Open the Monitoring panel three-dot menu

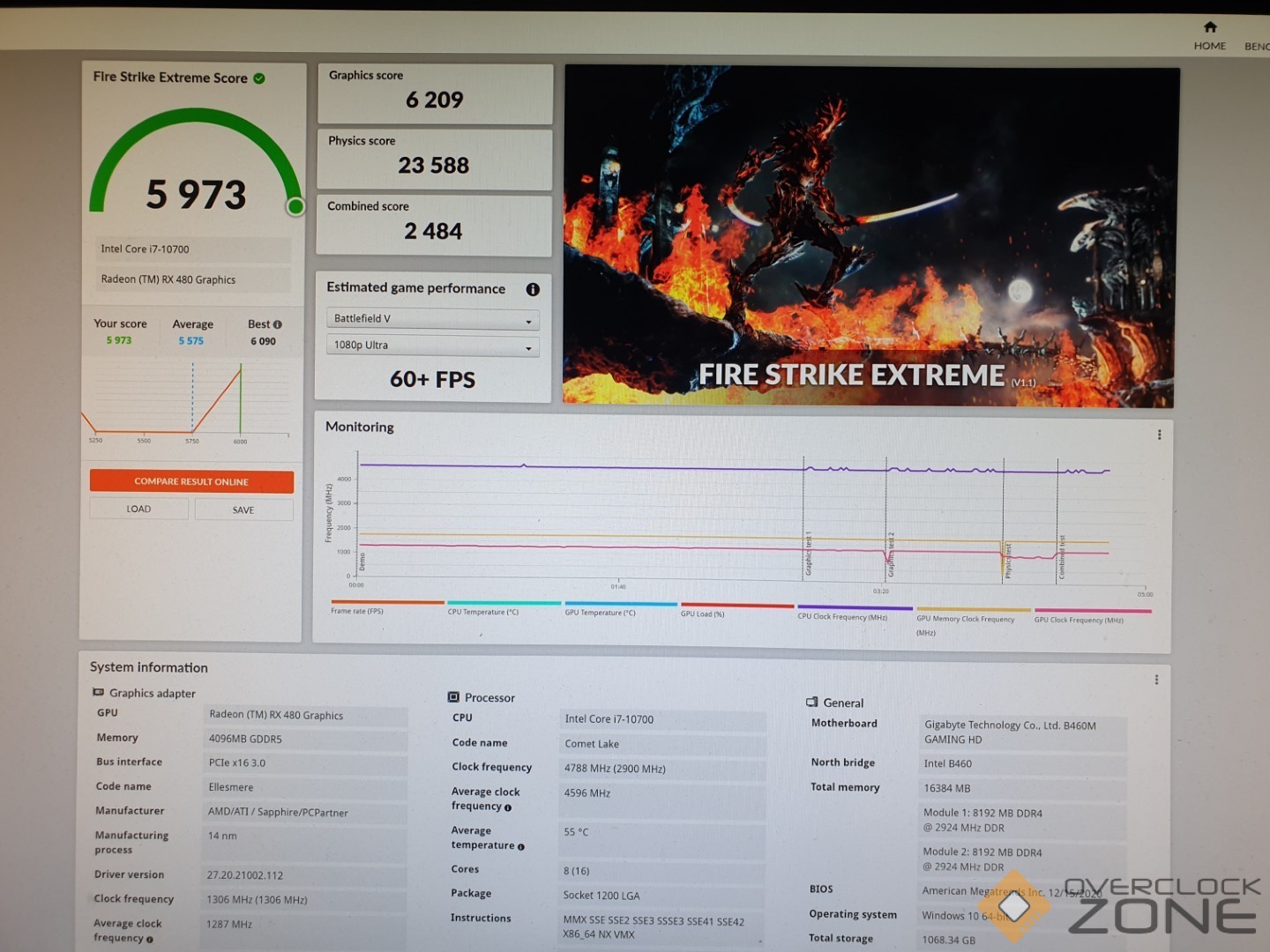(1159, 435)
